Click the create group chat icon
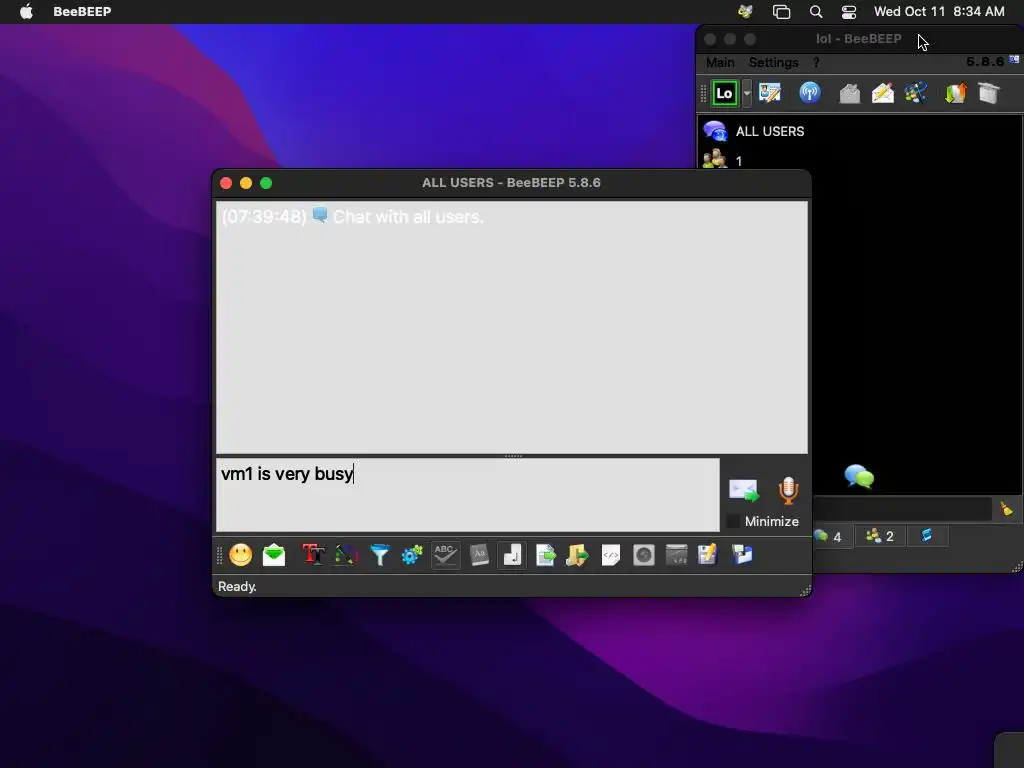Image resolution: width=1024 pixels, height=768 pixels. pos(916,93)
